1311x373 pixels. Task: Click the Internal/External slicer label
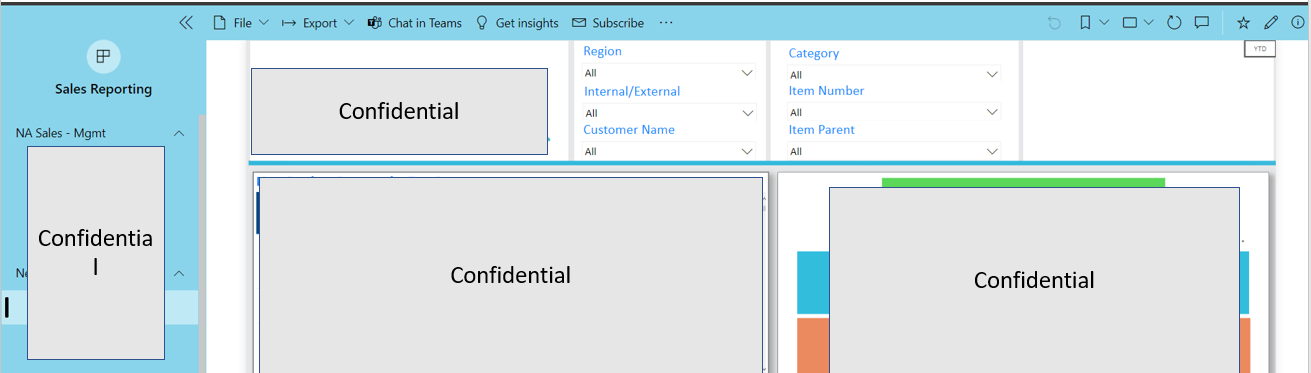(x=632, y=91)
